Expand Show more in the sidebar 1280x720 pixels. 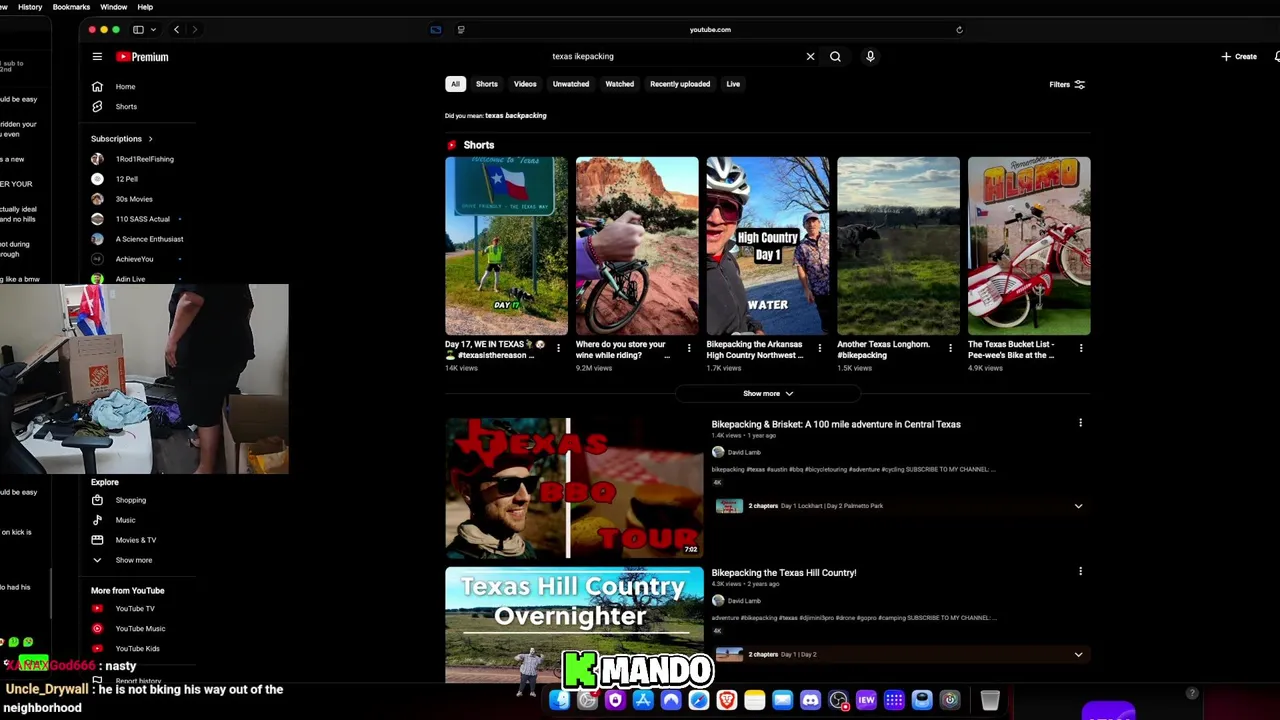pos(133,560)
